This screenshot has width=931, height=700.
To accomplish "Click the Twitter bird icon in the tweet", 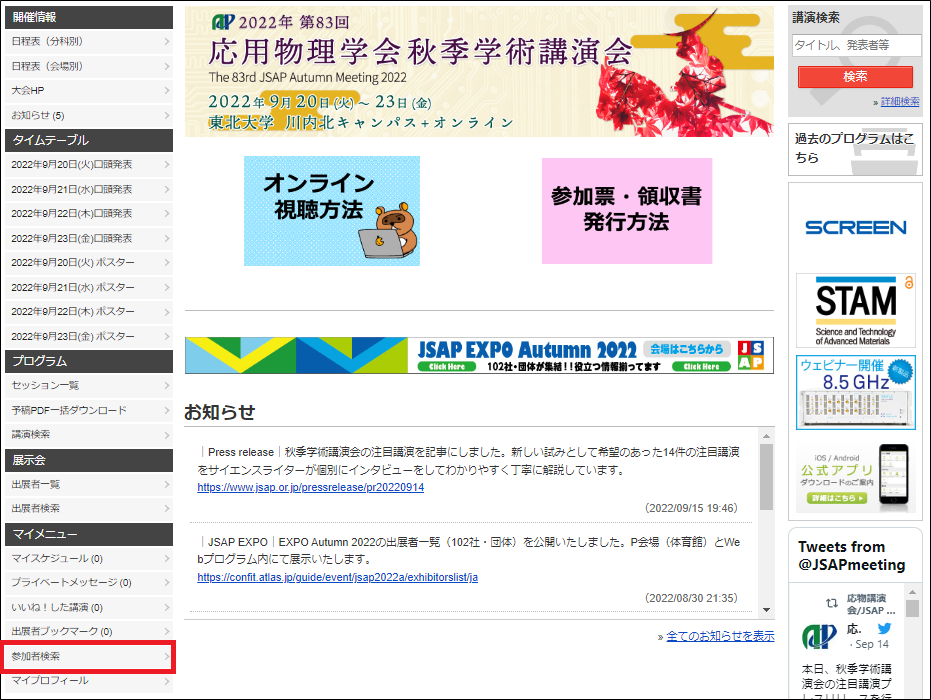I will pos(884,629).
